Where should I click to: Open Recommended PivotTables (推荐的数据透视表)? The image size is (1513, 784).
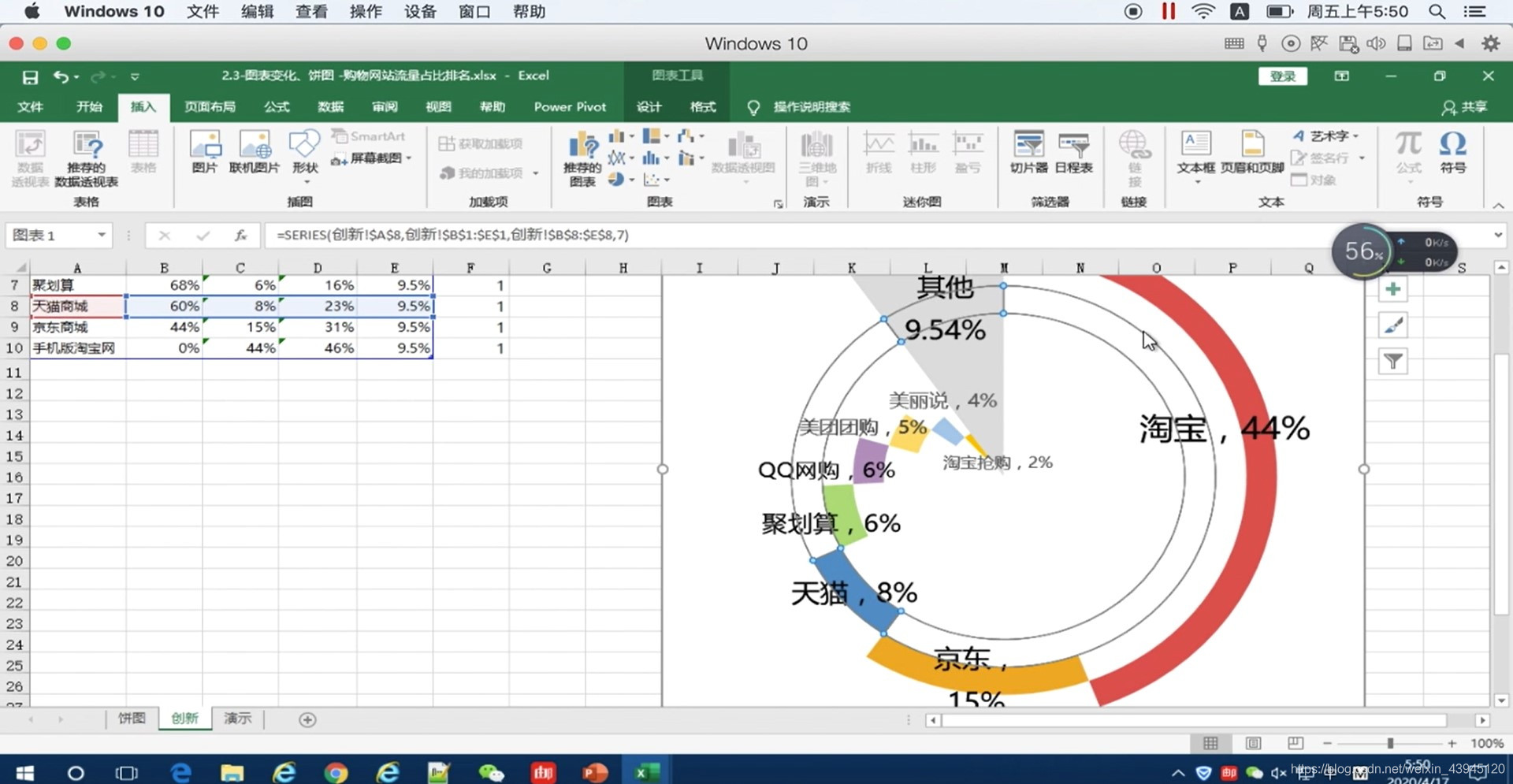[87, 159]
